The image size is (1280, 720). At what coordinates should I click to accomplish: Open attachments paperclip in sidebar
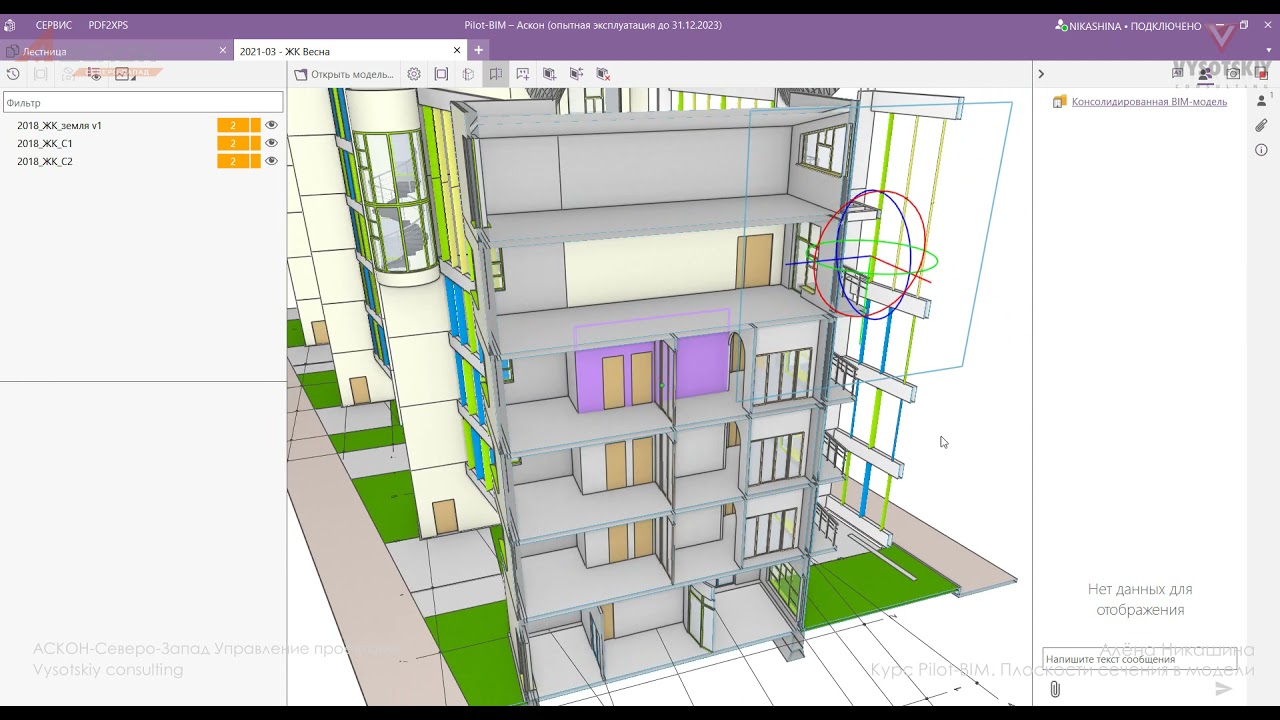click(1261, 126)
